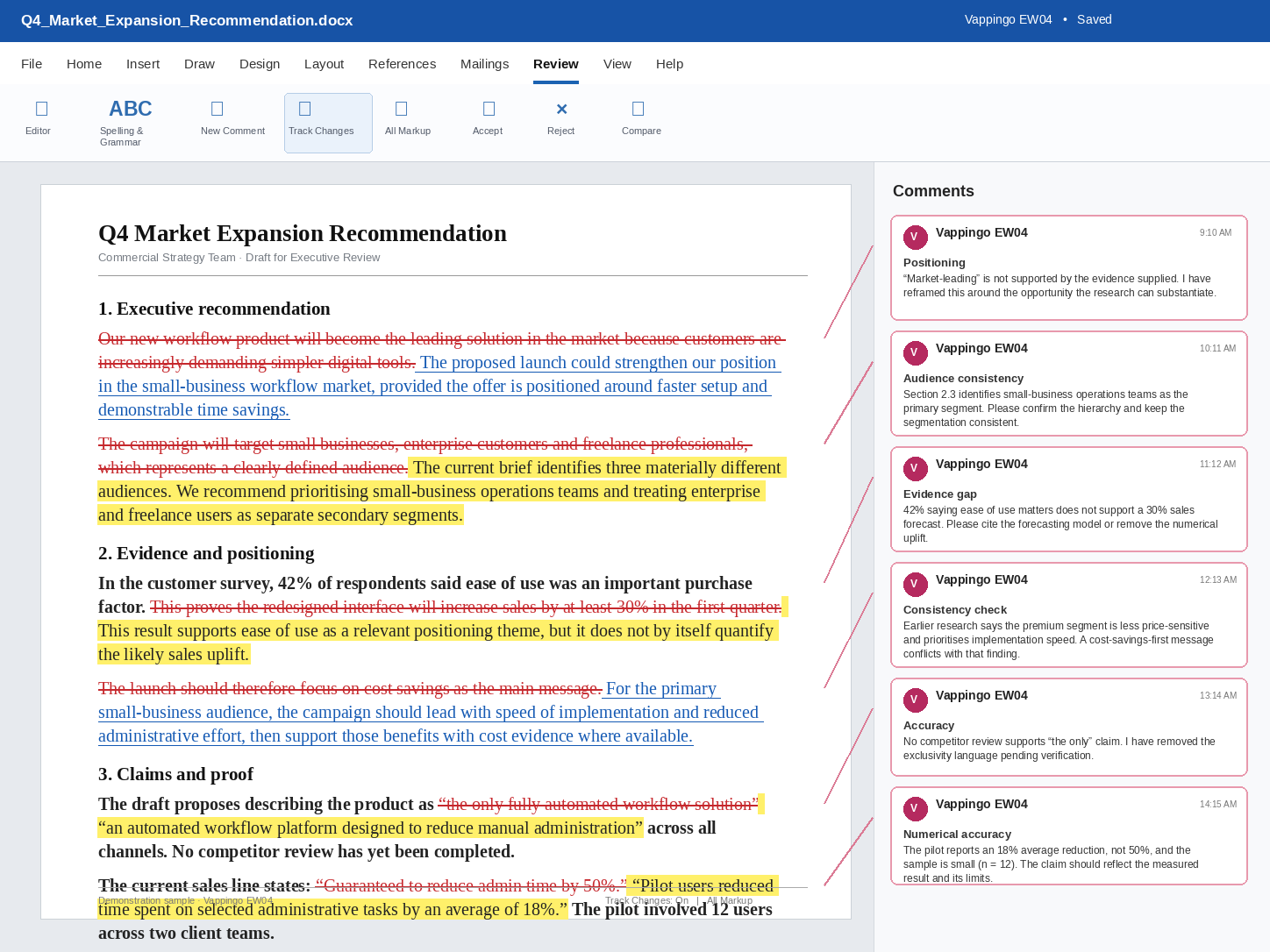Open the References tab
Viewport: 1270px width, 952px height.
point(402,64)
